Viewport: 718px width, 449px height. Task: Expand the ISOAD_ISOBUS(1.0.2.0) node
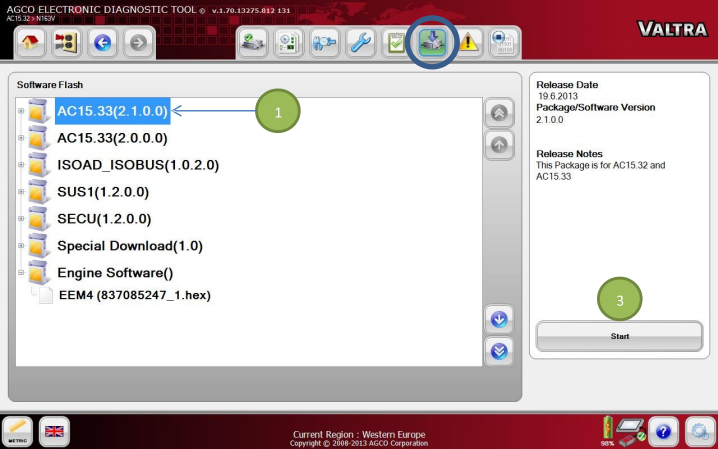[x=21, y=165]
